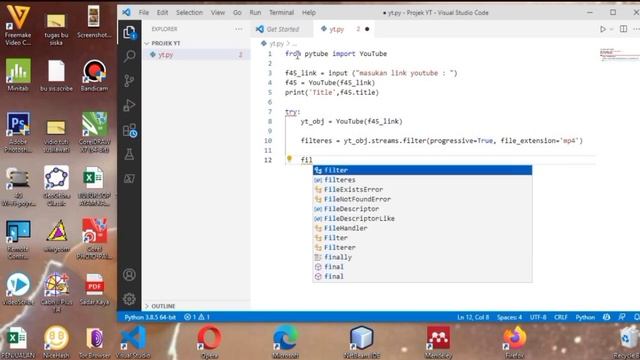Choose 'FileExistsError' suggestion
The width and height of the screenshot is (640, 360).
pyautogui.click(x=422, y=189)
